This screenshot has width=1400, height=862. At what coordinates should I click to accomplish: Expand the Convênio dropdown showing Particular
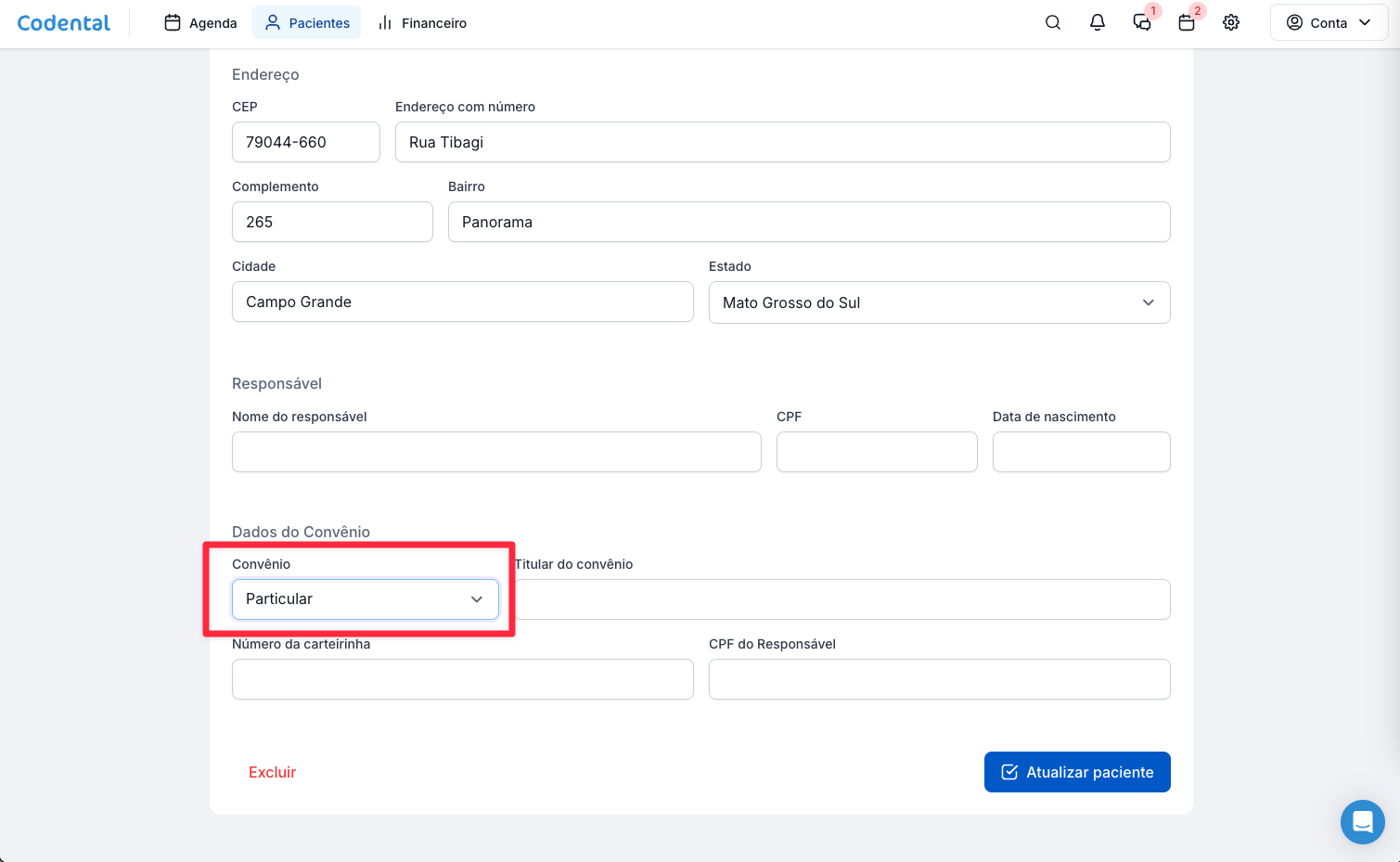tap(365, 599)
